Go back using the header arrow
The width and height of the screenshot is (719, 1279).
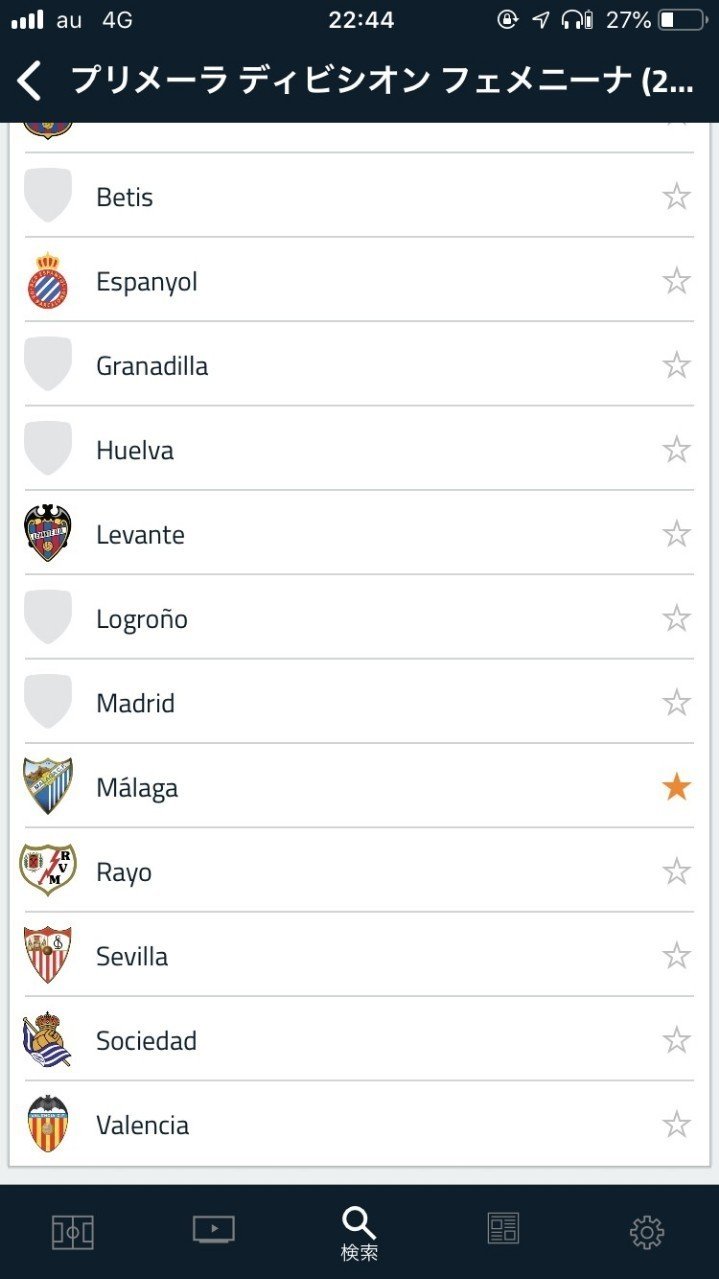30,80
